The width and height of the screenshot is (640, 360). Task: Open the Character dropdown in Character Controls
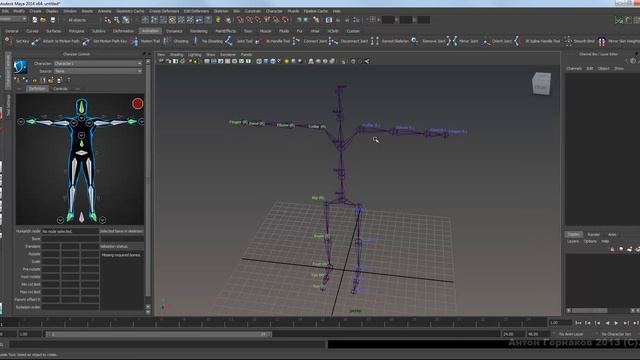tap(98, 64)
